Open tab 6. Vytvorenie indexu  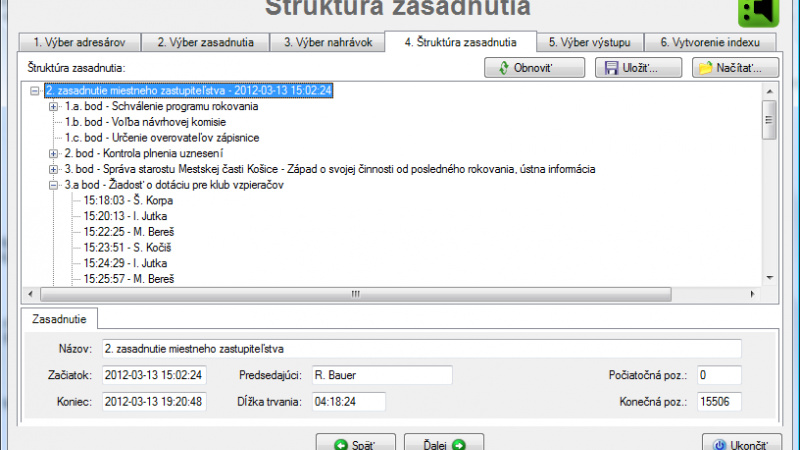coord(710,42)
